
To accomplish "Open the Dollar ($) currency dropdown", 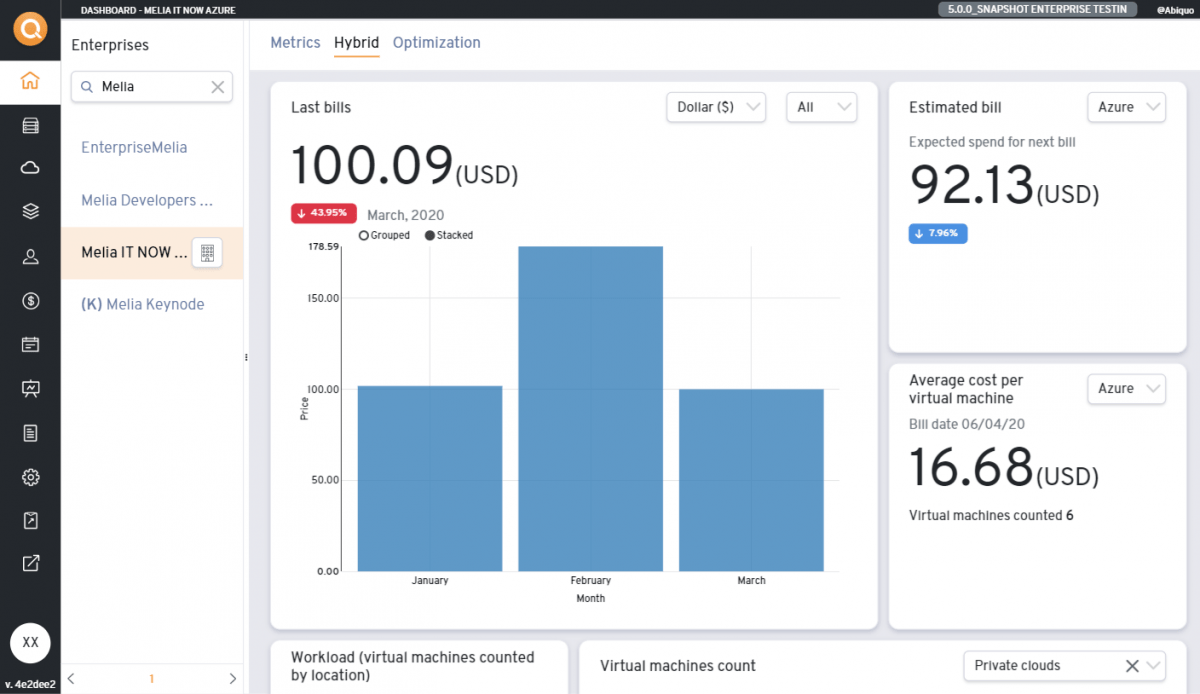I will 715,107.
